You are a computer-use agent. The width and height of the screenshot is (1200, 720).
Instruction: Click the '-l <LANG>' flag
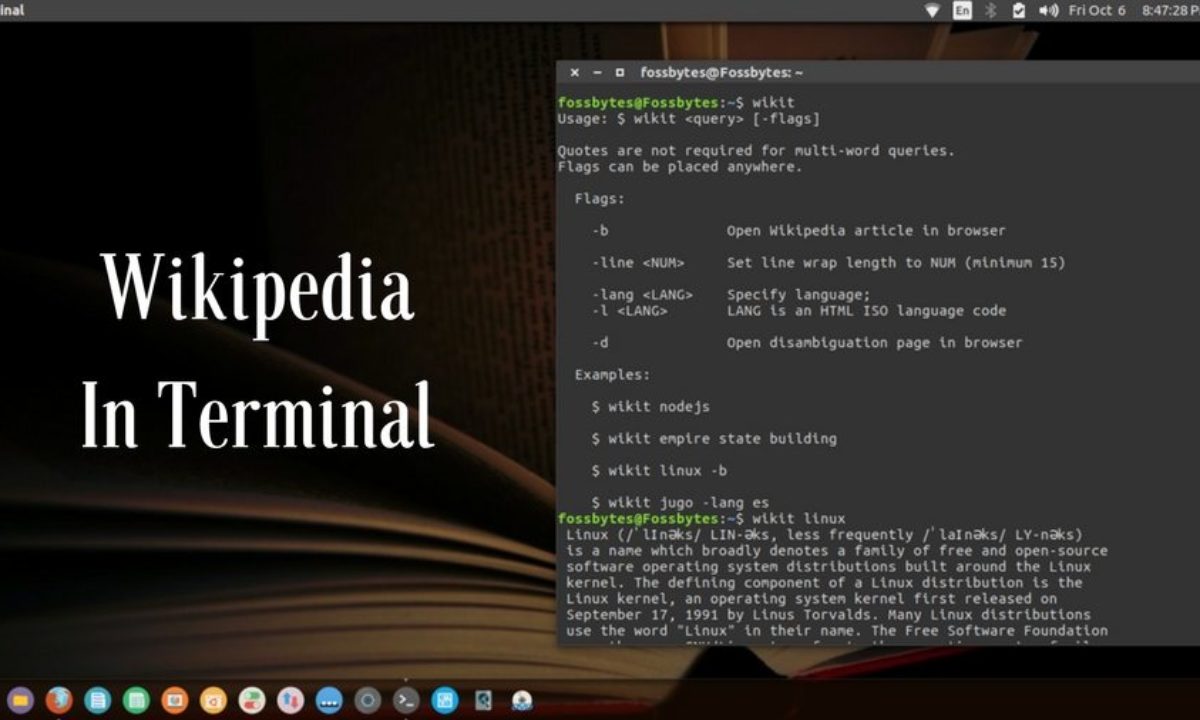[x=630, y=311]
